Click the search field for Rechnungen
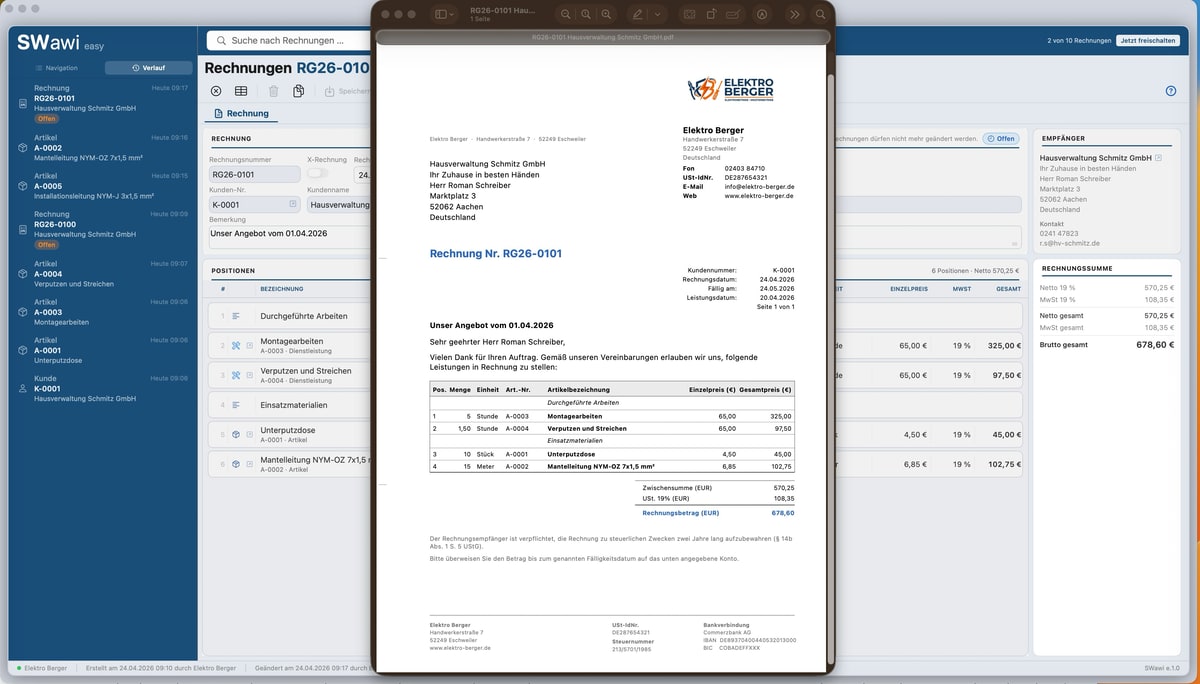 (x=288, y=41)
